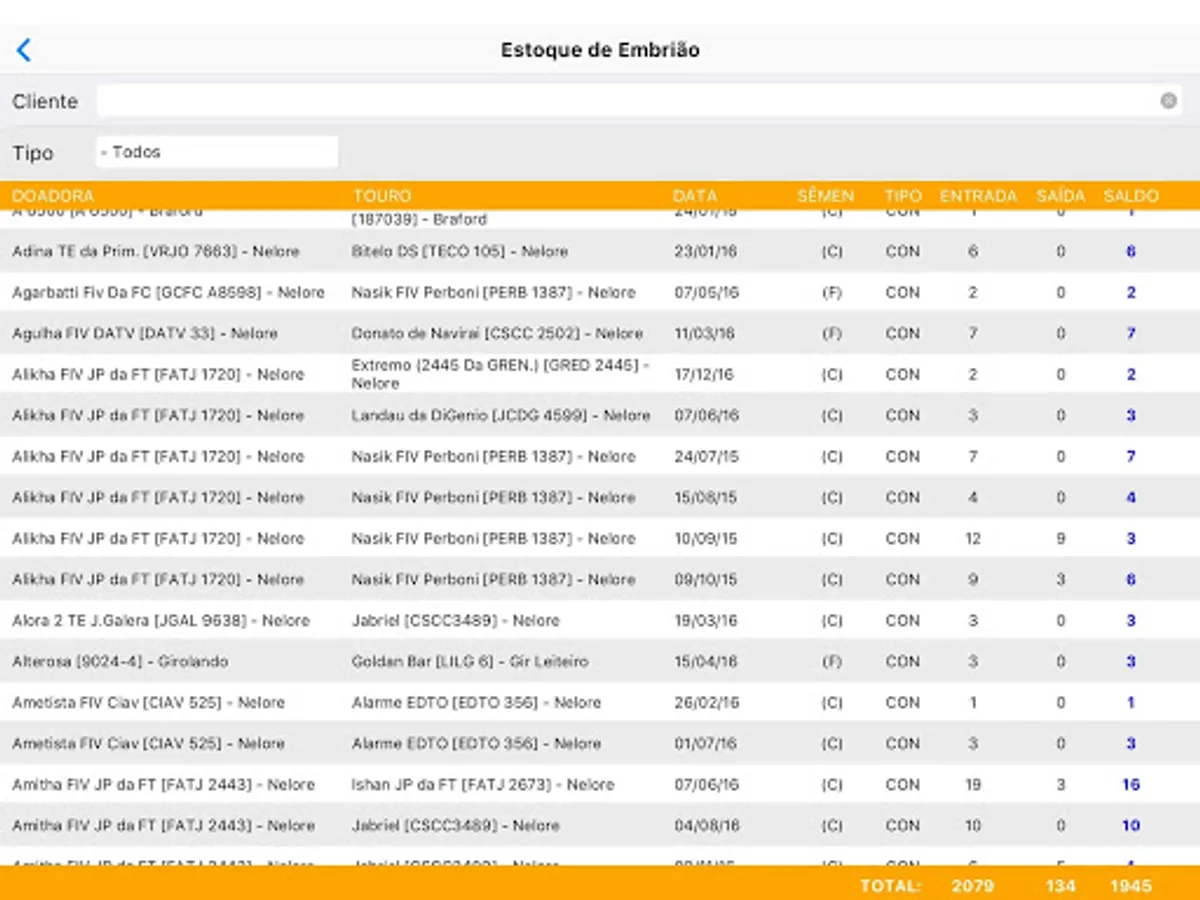Click entrada value 19

pyautogui.click(x=973, y=784)
